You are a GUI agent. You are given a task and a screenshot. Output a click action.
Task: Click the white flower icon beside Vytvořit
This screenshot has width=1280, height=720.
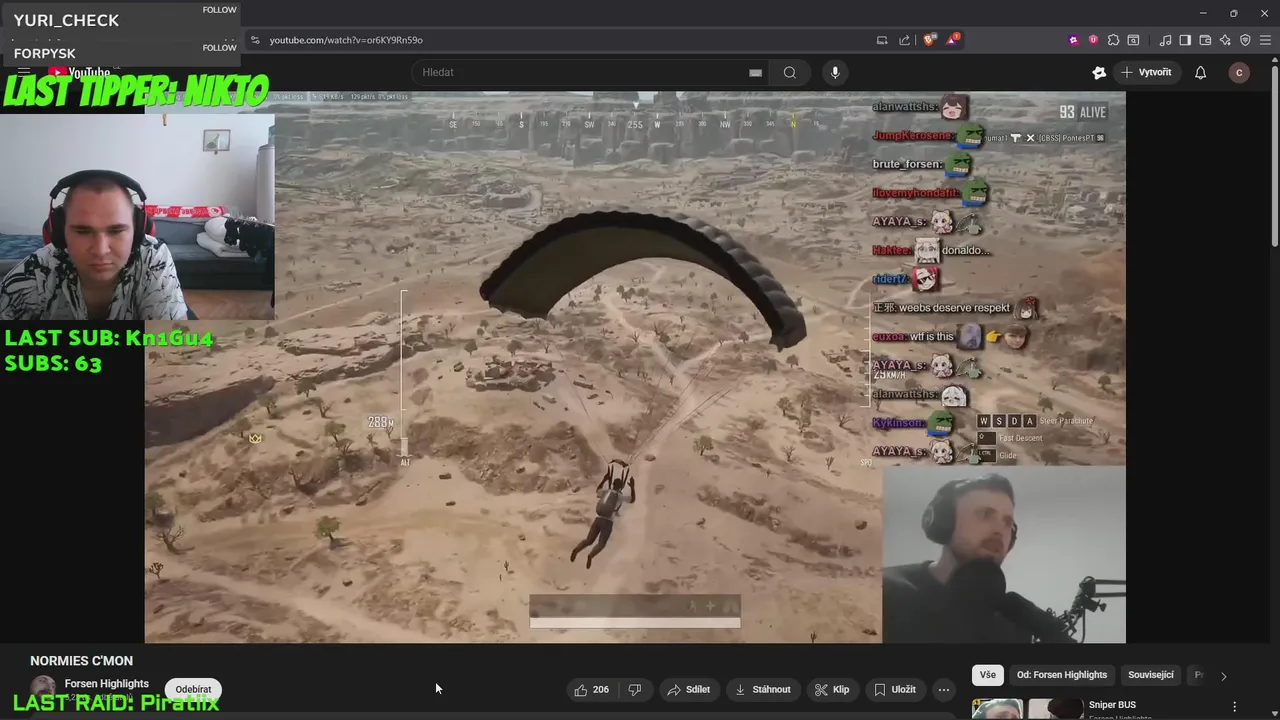(x=1099, y=72)
